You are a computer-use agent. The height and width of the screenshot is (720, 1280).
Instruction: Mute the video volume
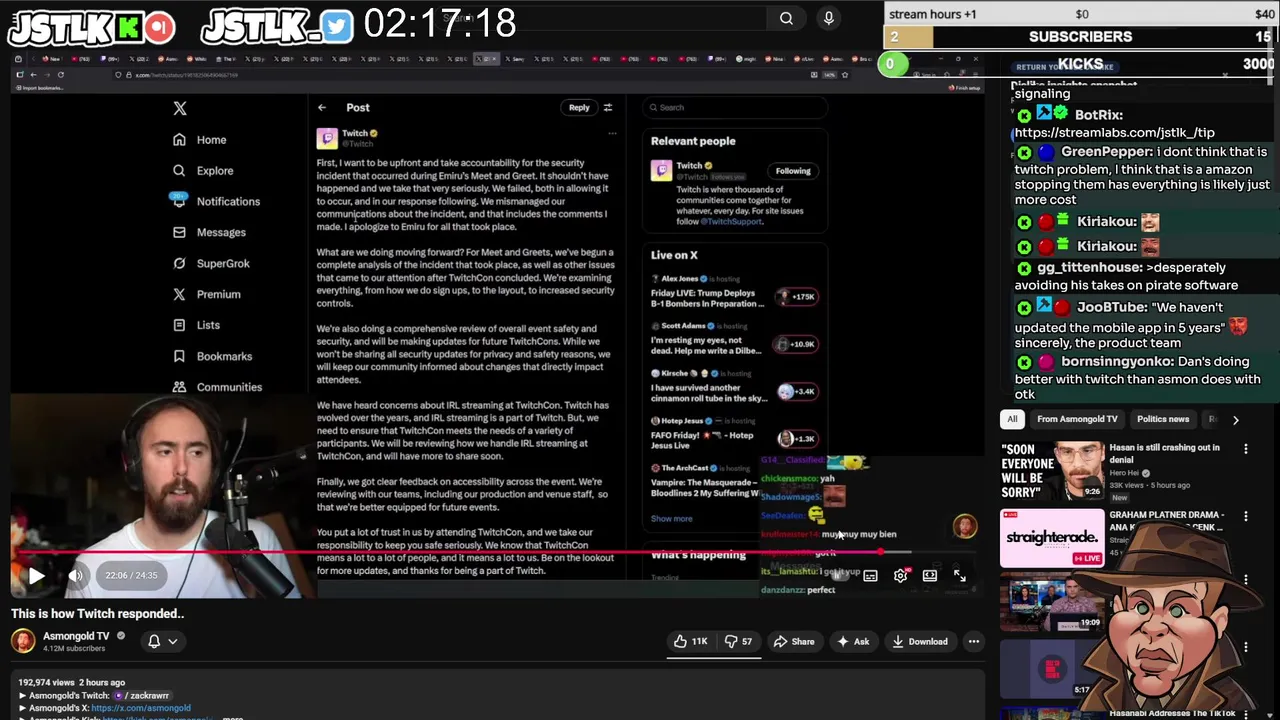click(76, 576)
